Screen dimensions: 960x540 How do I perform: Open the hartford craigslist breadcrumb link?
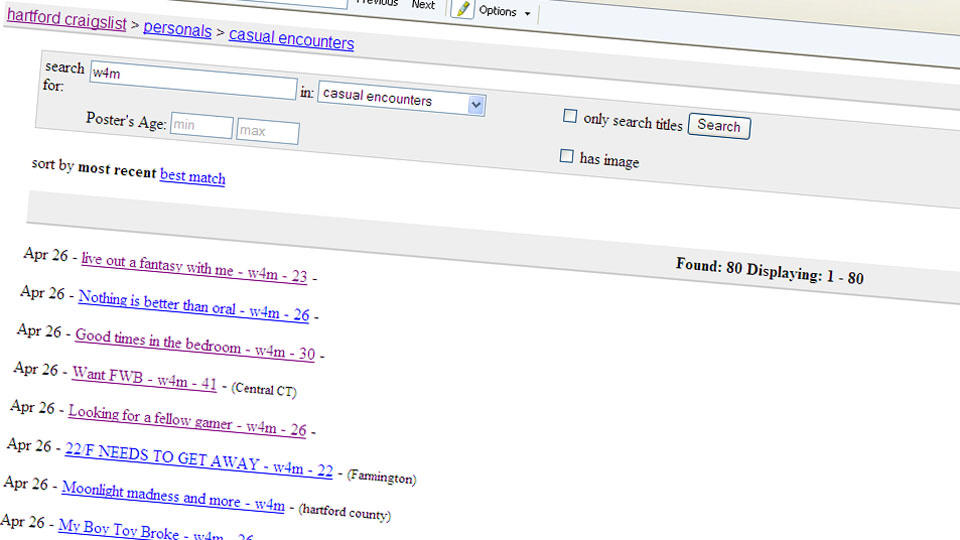[x=66, y=19]
